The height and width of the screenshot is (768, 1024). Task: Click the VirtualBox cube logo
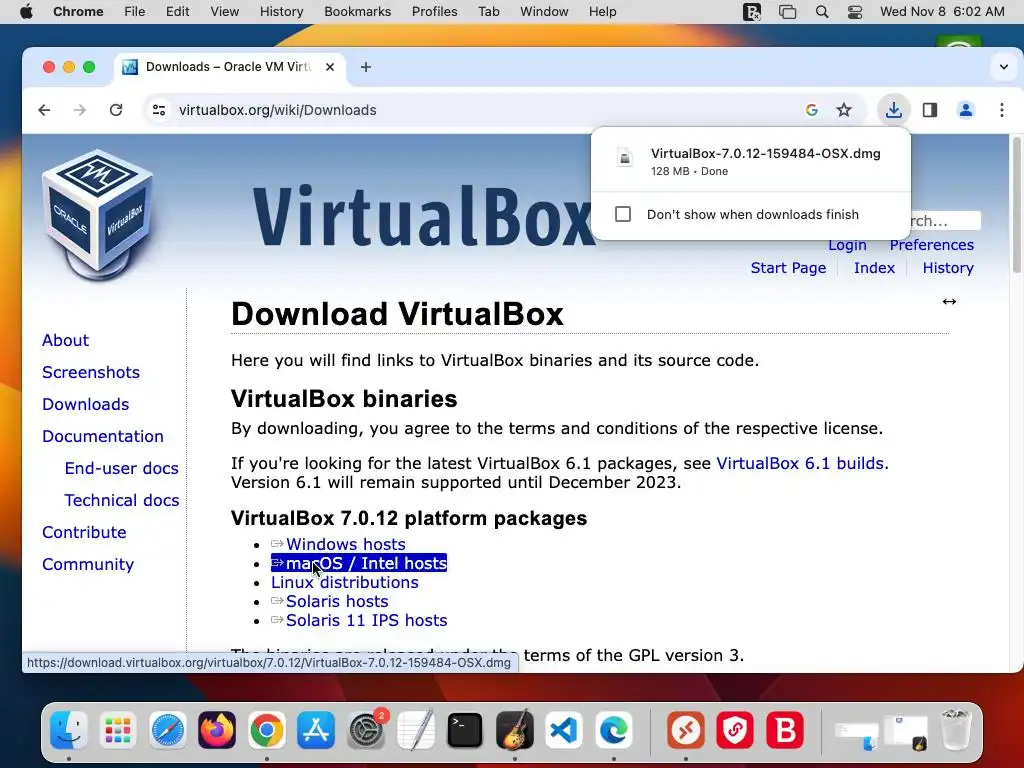pyautogui.click(x=98, y=216)
